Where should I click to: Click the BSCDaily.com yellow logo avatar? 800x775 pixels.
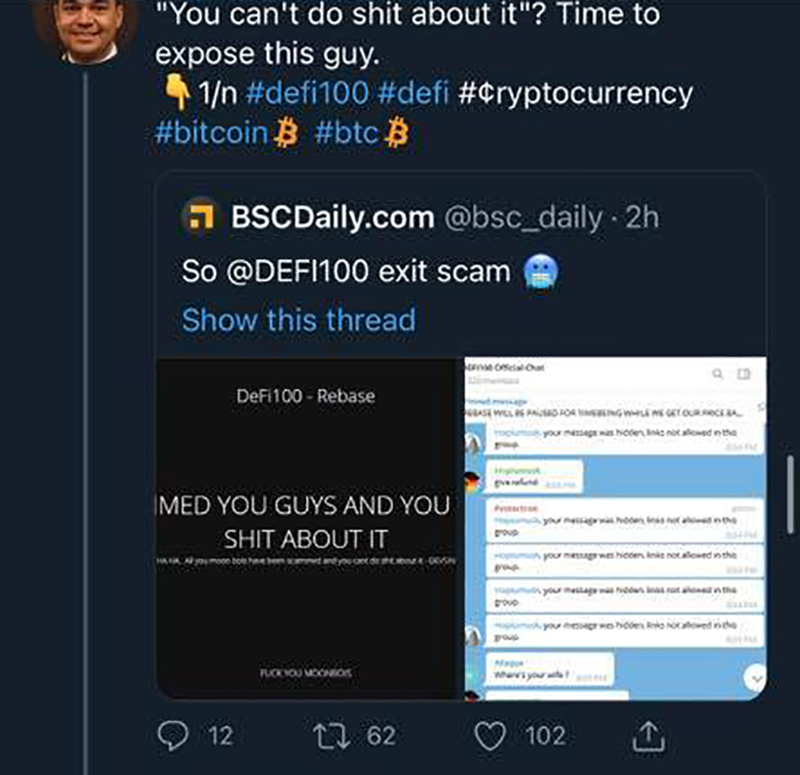tap(204, 218)
